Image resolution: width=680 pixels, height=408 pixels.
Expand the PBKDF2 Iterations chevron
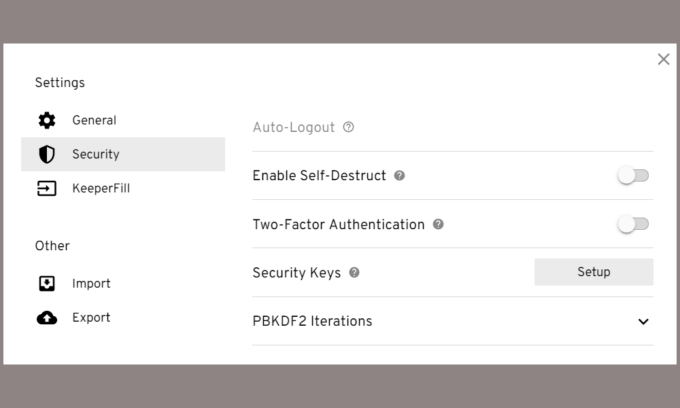click(643, 322)
